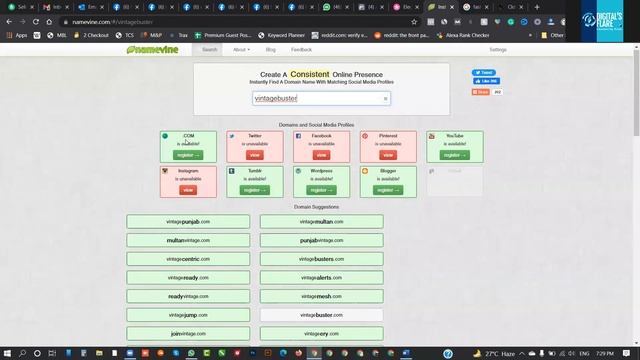Screen dimensions: 640x360
Task: View the unavailable Instagram profile
Action: 188,190
